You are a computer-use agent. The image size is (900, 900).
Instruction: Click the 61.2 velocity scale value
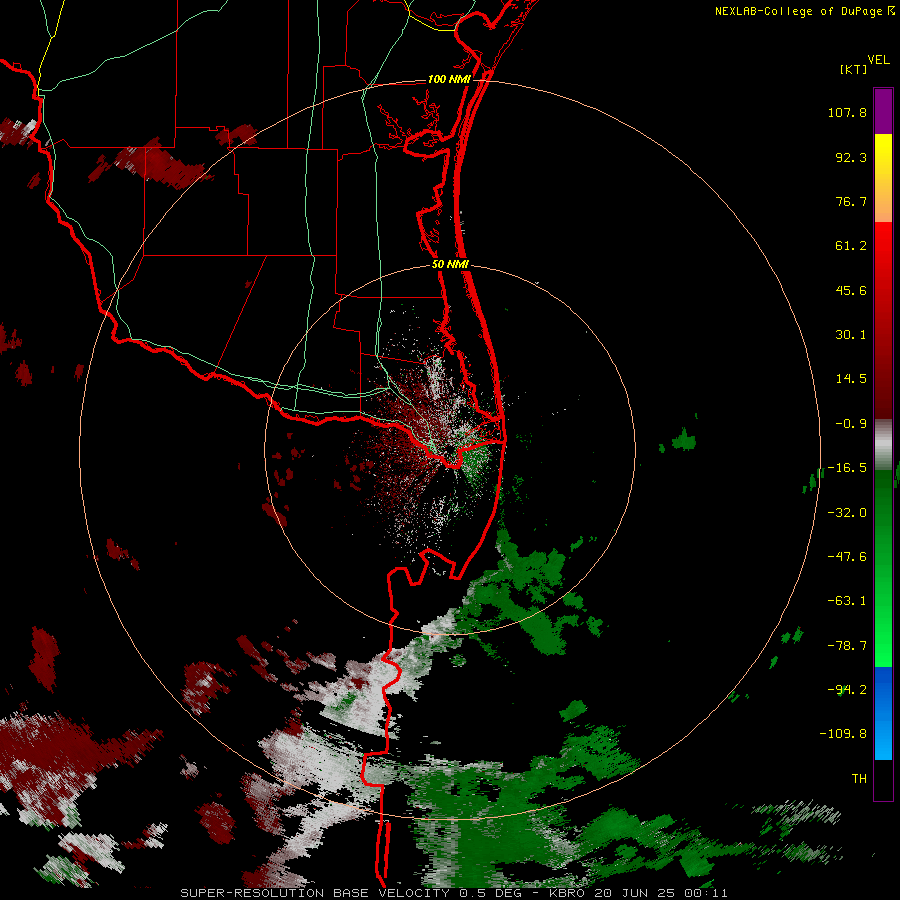pyautogui.click(x=851, y=246)
